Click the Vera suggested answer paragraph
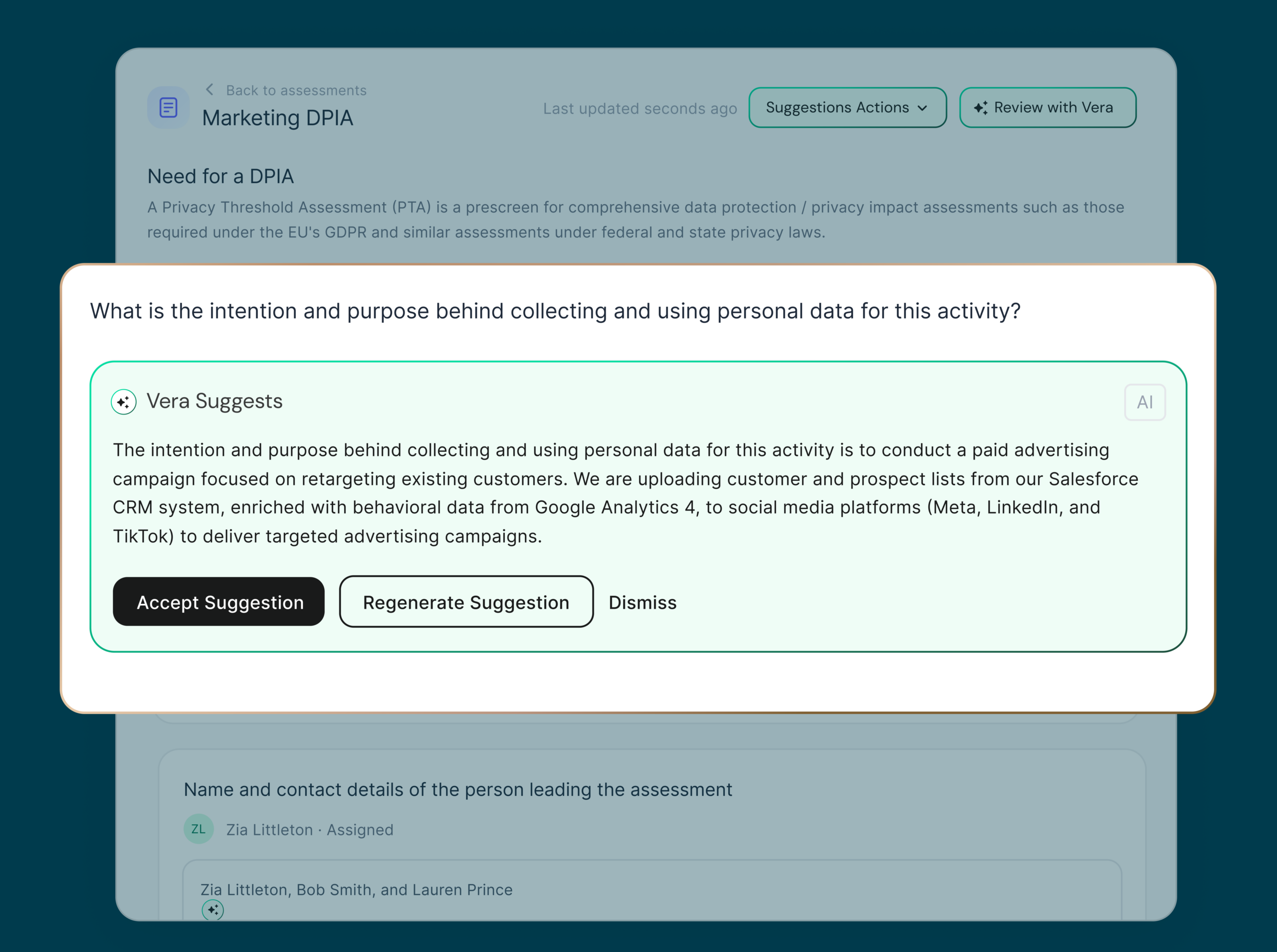This screenshot has height=952, width=1277. click(x=625, y=492)
